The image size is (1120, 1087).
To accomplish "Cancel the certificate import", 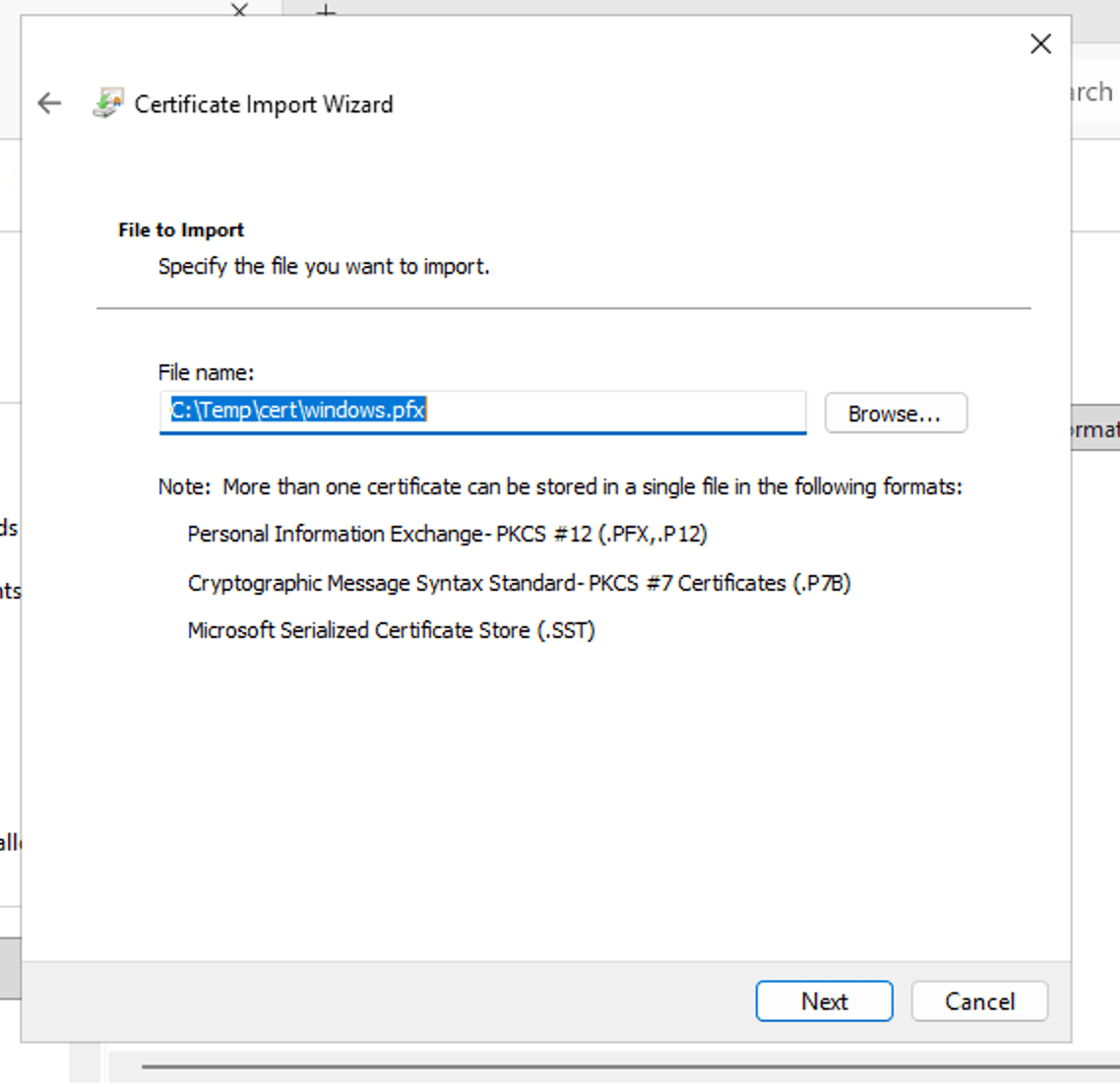I will tap(979, 1001).
